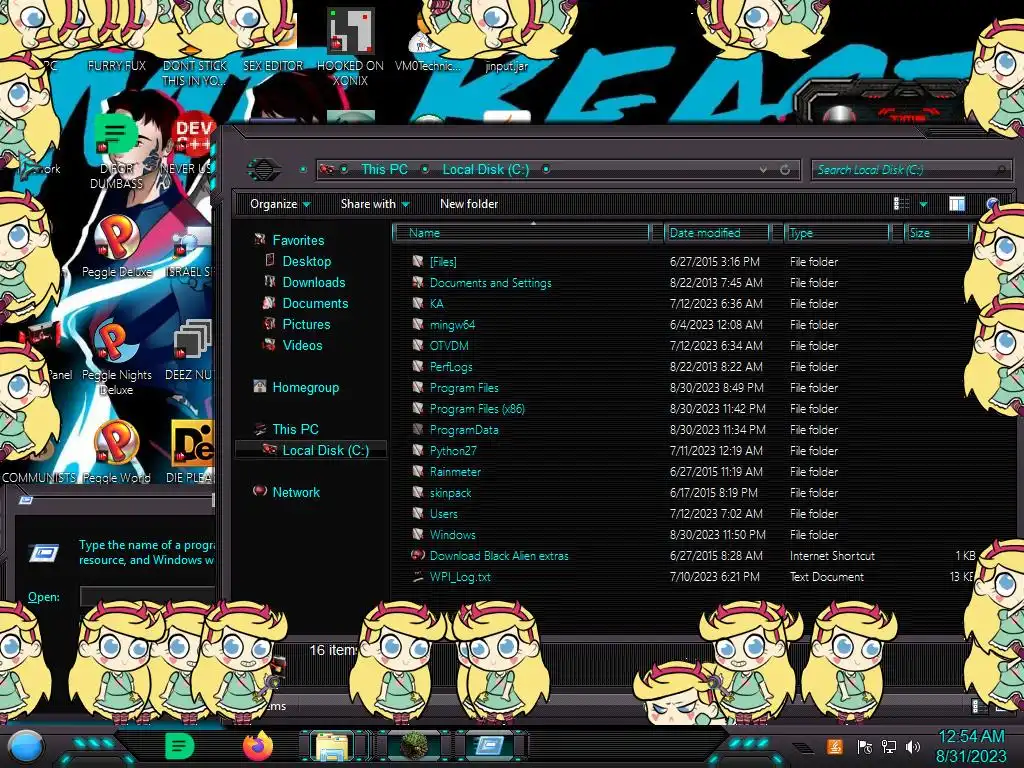Select the skinpack folder

pyautogui.click(x=450, y=492)
